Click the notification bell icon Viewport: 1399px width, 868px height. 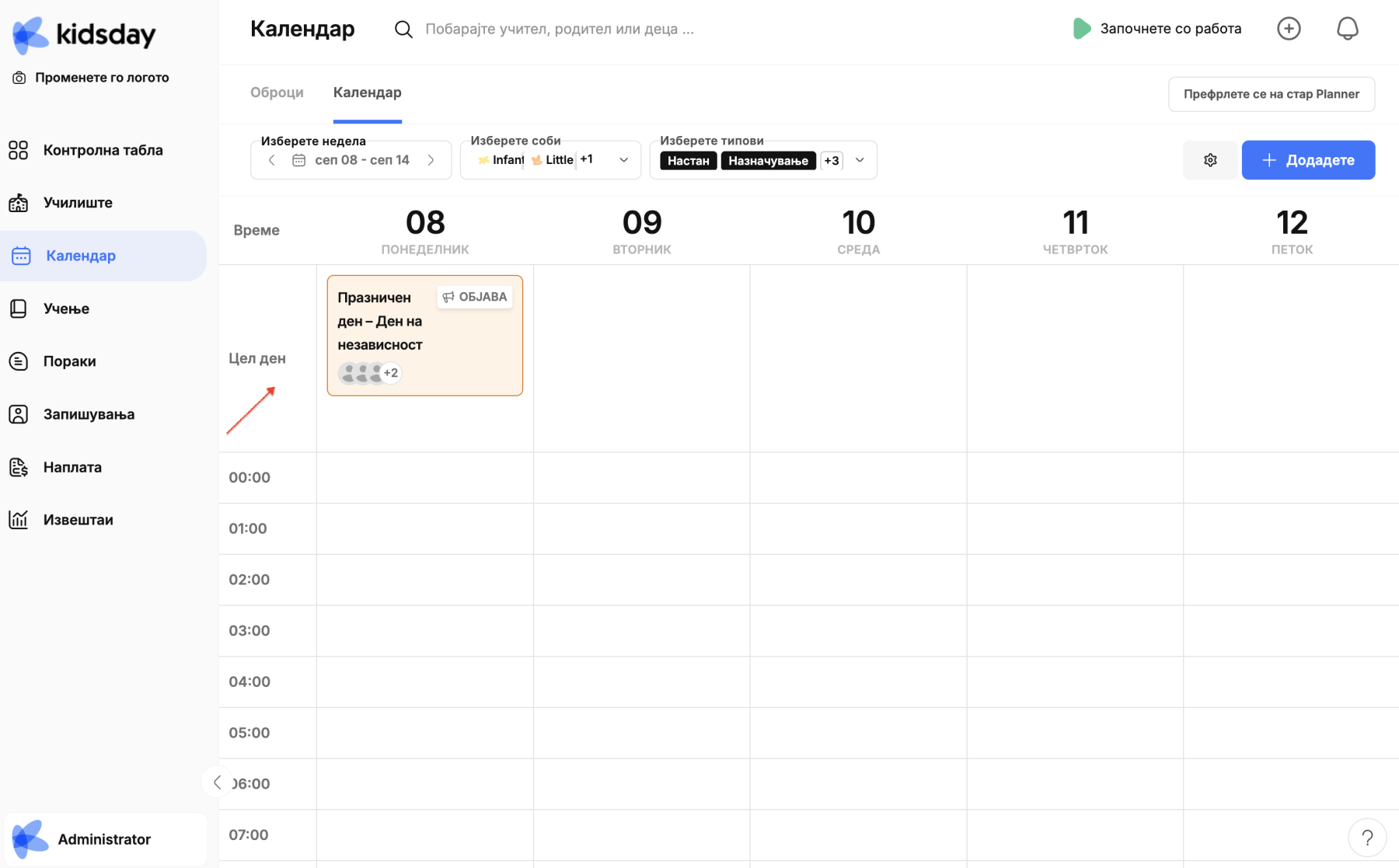point(1347,29)
